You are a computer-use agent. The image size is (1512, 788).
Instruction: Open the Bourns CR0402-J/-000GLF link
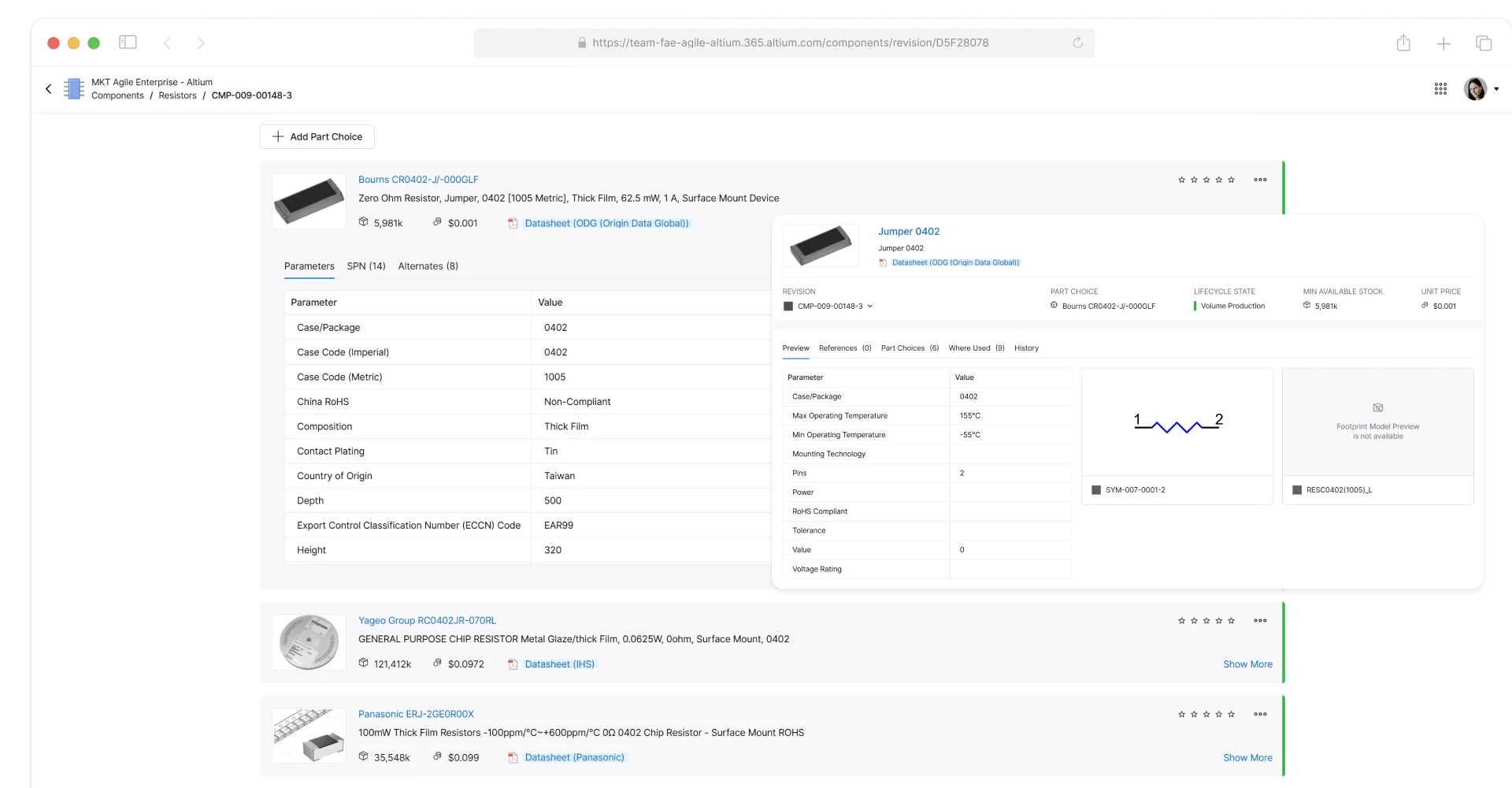pyautogui.click(x=418, y=180)
